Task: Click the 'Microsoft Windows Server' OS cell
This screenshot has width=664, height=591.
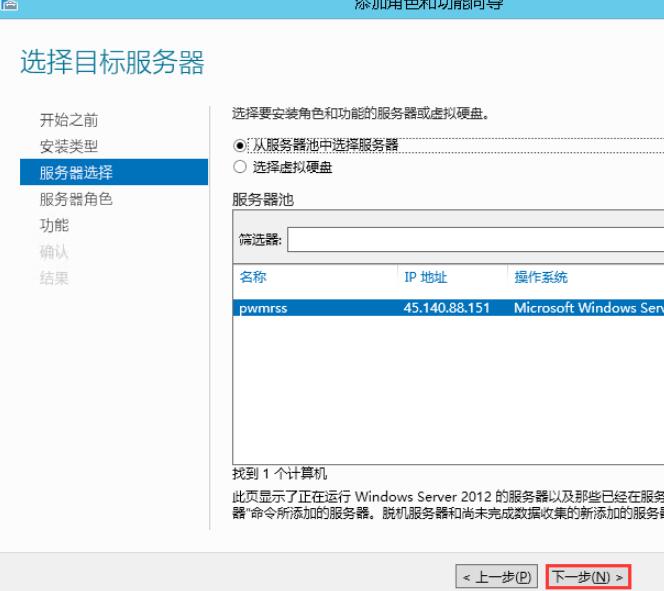Action: coord(589,308)
